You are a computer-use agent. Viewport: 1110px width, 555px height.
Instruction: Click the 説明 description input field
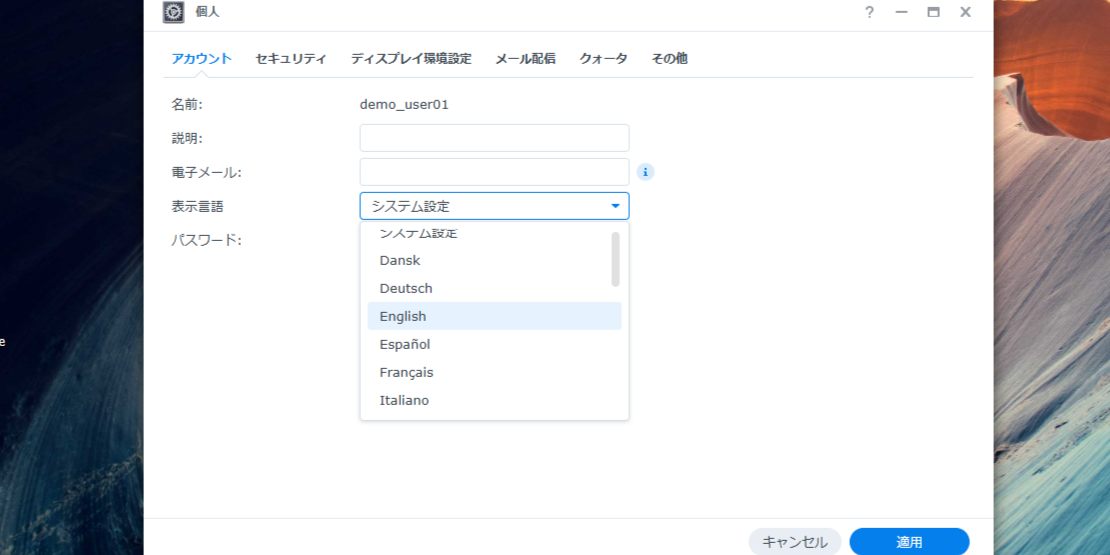(494, 138)
